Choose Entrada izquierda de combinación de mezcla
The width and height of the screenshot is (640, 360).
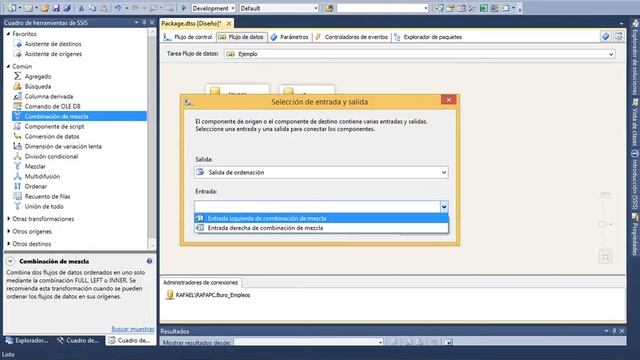click(321, 218)
